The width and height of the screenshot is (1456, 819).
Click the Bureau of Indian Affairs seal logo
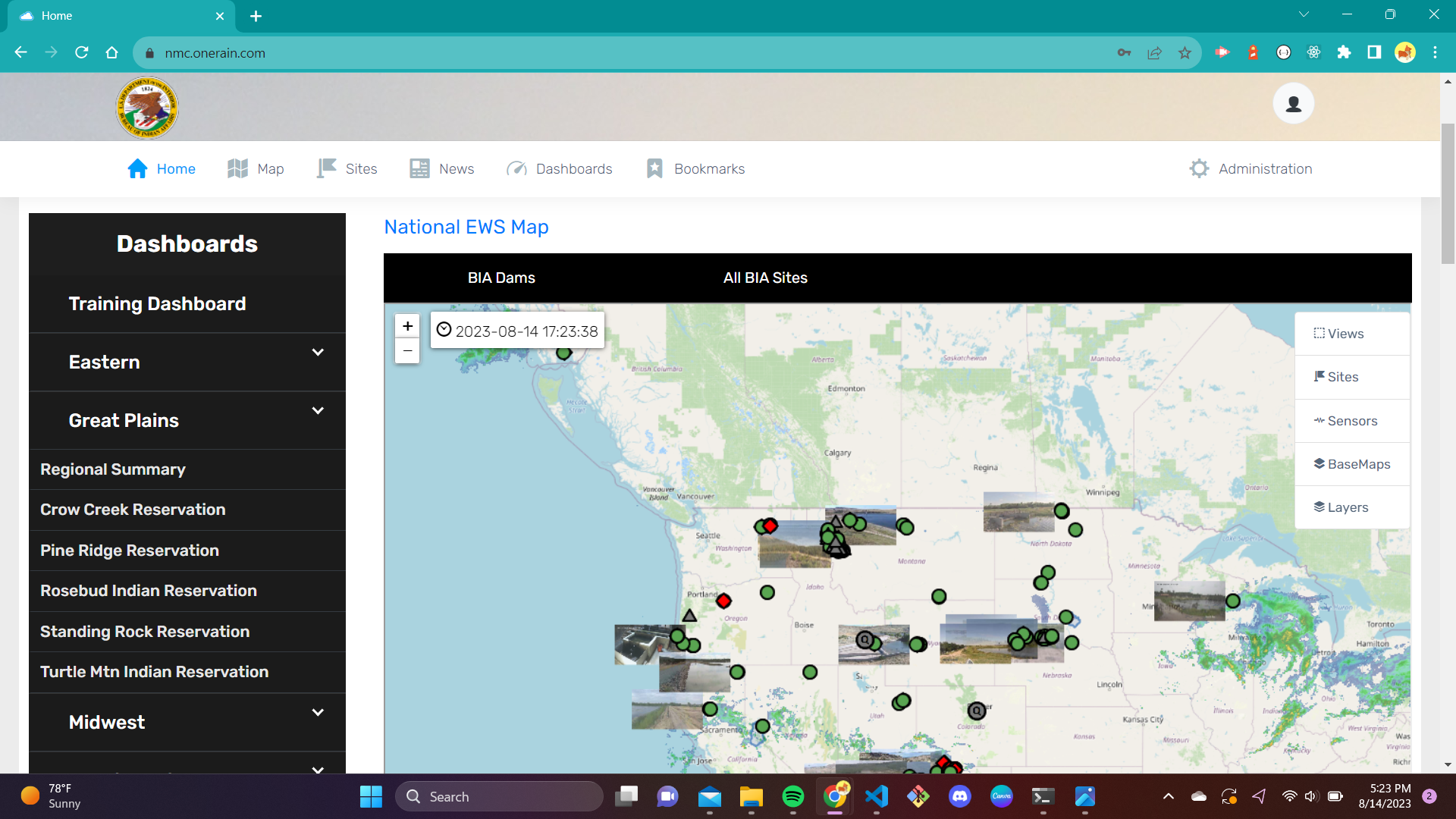point(147,108)
